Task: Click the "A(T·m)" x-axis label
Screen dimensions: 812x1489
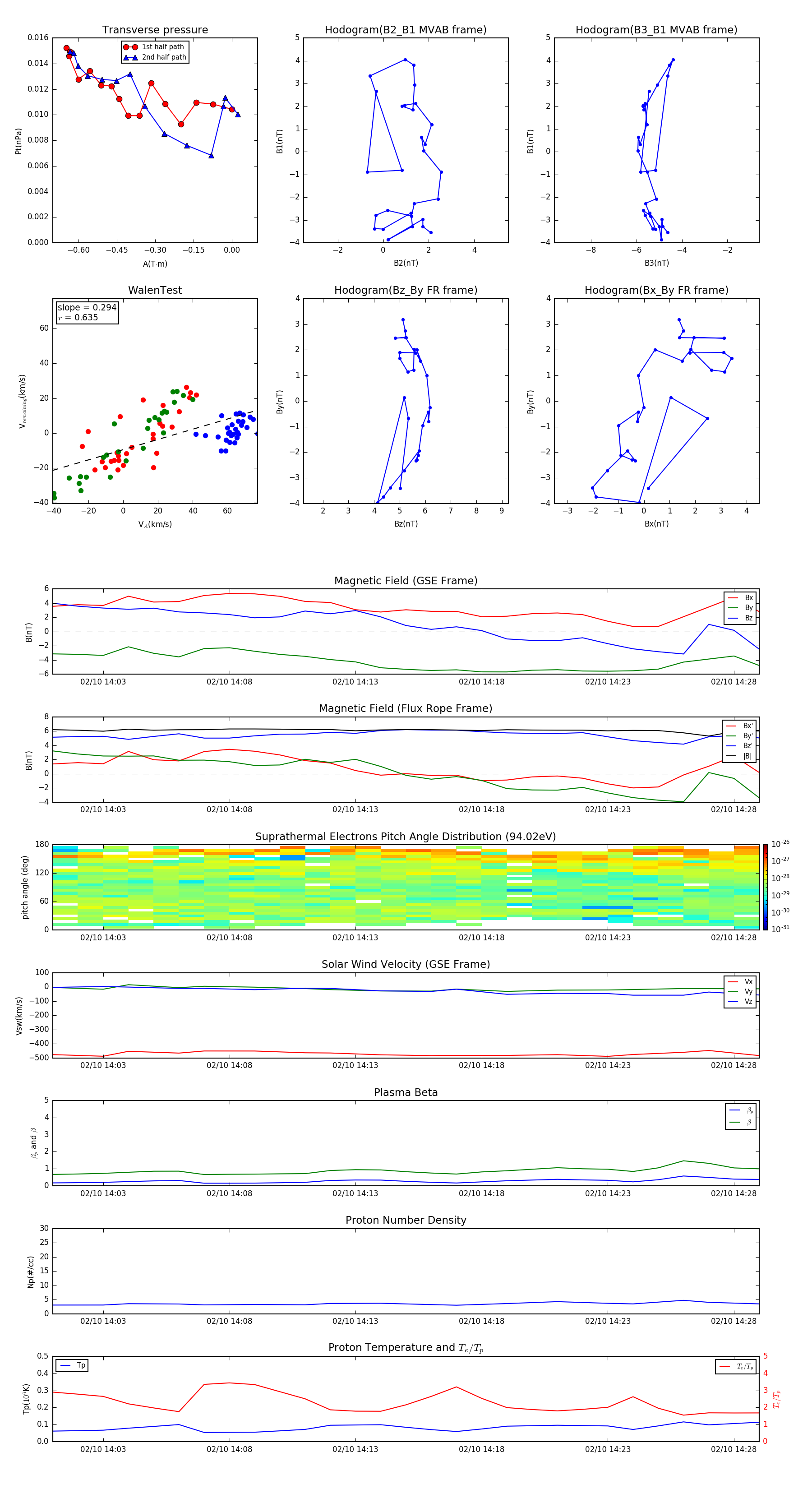Action: point(155,264)
